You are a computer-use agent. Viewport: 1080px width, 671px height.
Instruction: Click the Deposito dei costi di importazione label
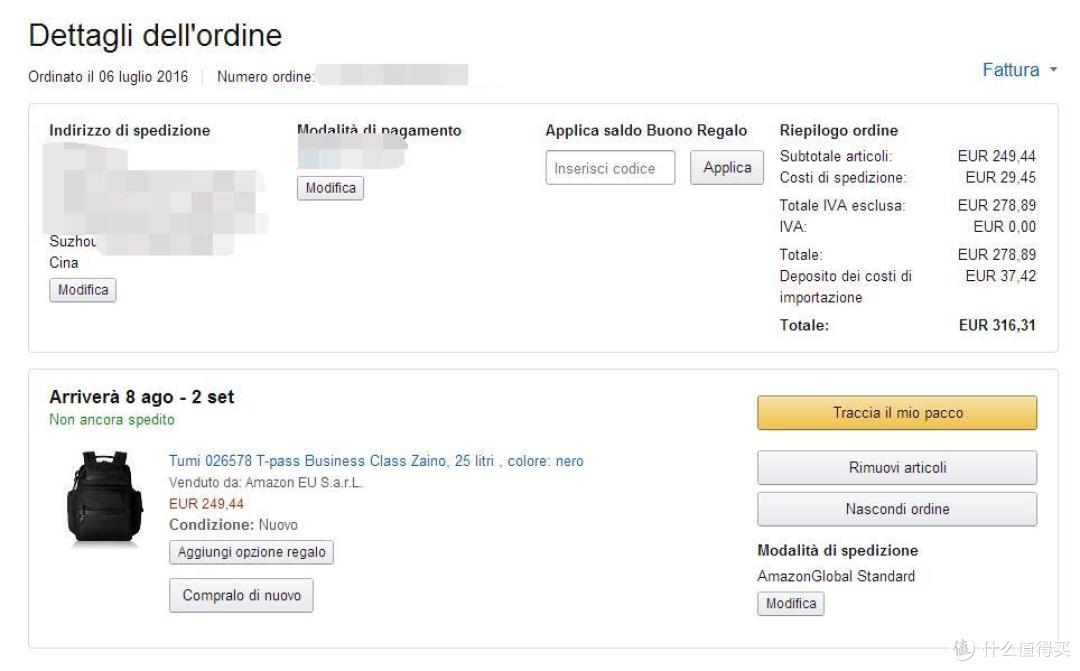point(845,287)
